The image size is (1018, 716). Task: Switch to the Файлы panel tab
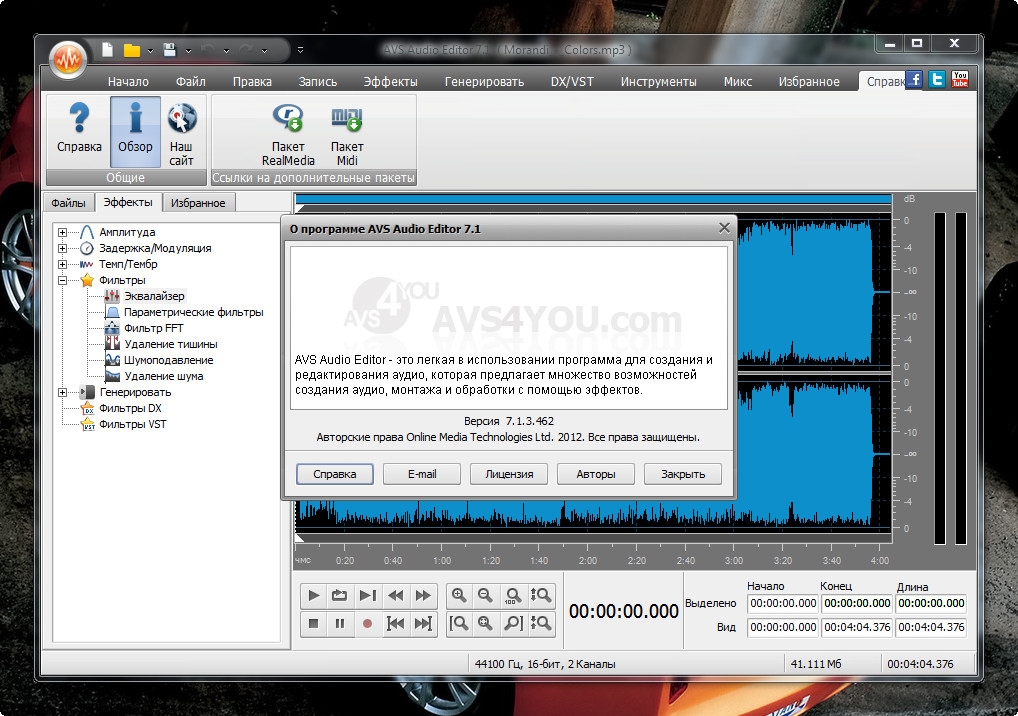point(69,203)
